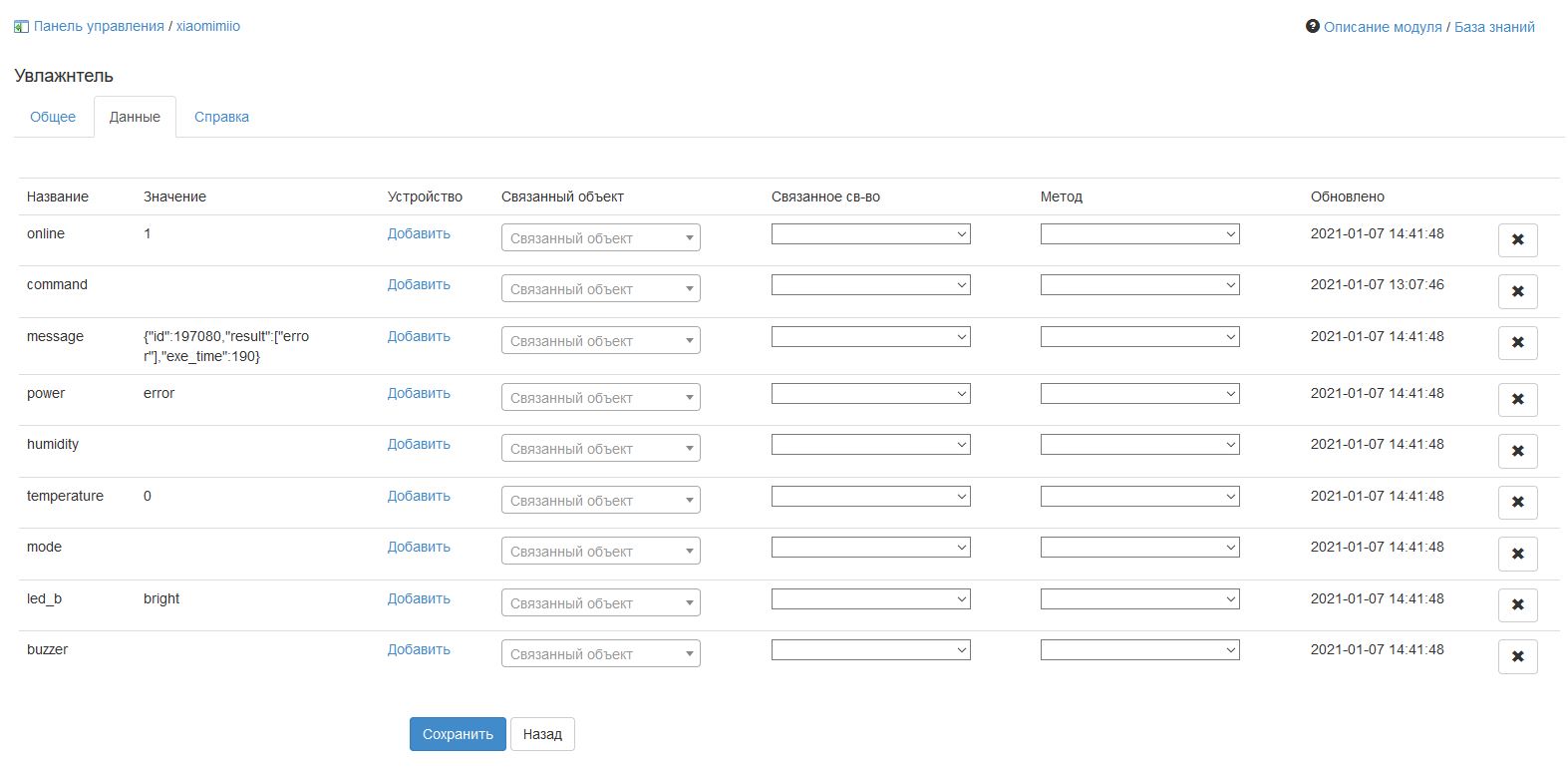
Task: Open the Справка tab
Action: pyautogui.click(x=221, y=117)
